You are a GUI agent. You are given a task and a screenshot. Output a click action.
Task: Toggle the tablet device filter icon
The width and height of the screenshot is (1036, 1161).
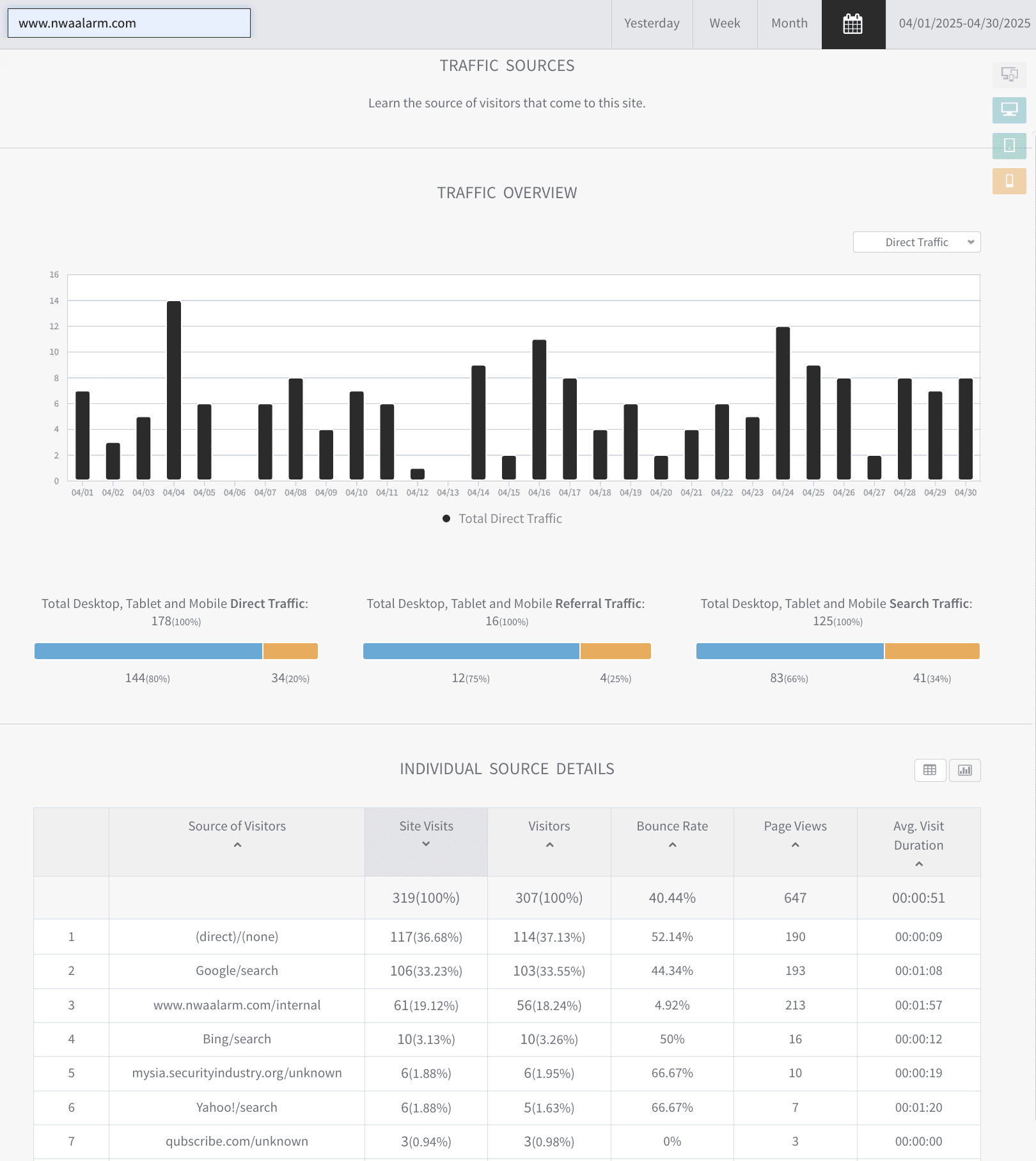coord(1009,146)
